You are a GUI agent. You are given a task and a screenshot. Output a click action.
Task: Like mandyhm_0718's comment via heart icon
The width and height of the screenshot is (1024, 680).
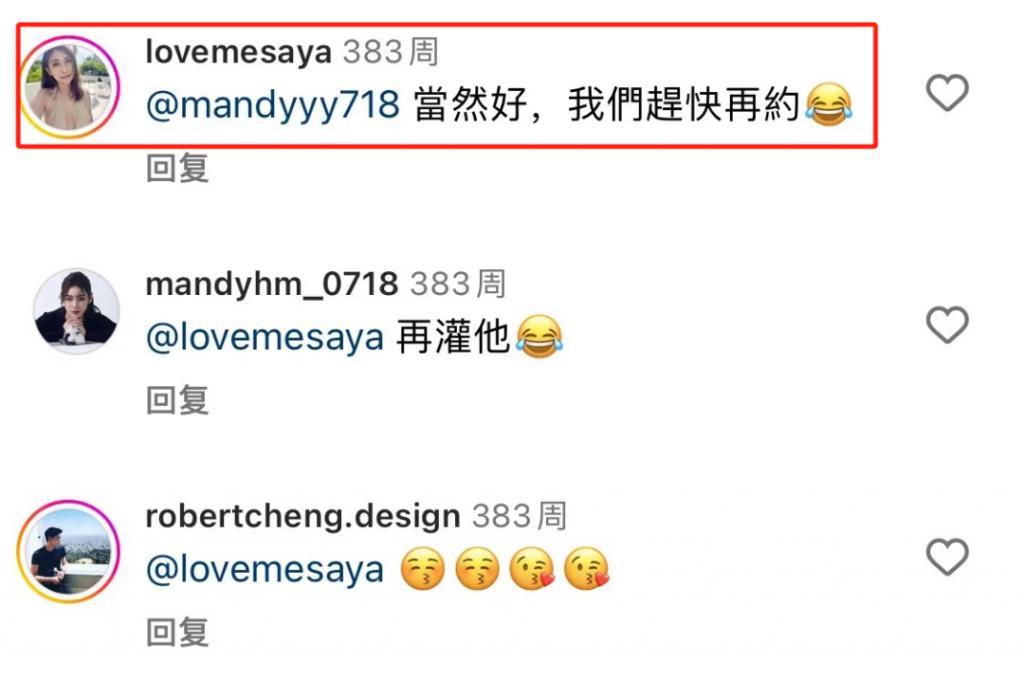[x=947, y=324]
